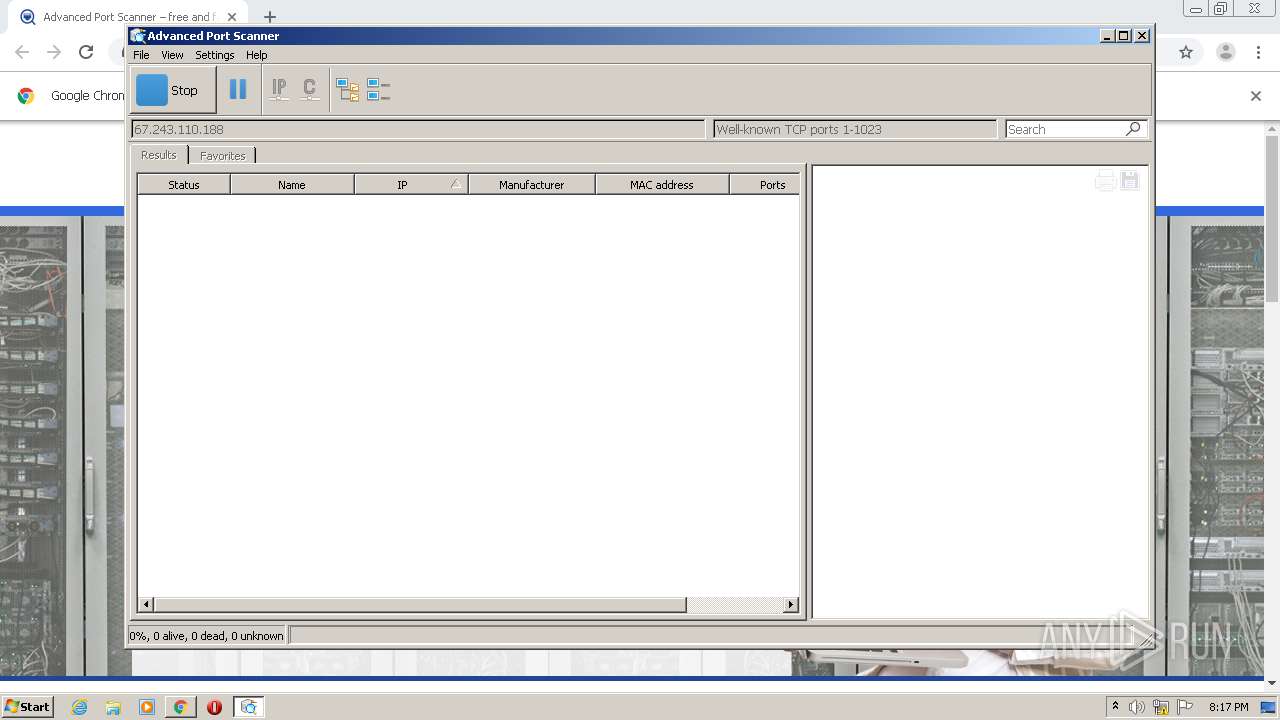Click the taskbar clock 8:17 PM

(1228, 707)
